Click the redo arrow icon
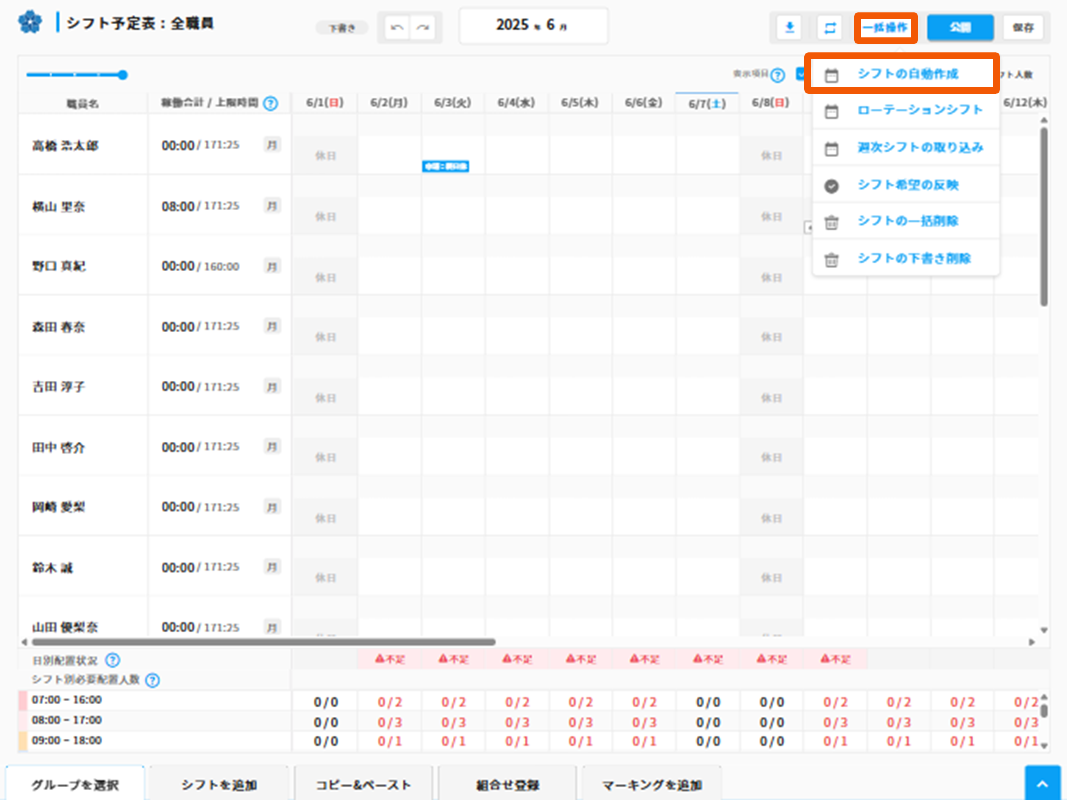1067x800 pixels. point(425,28)
